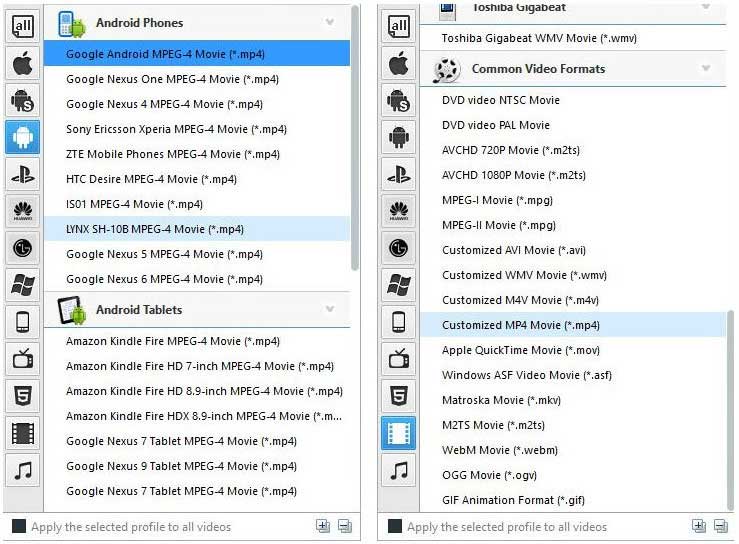
Task: Open TV category in left panel
Action: tap(23, 359)
